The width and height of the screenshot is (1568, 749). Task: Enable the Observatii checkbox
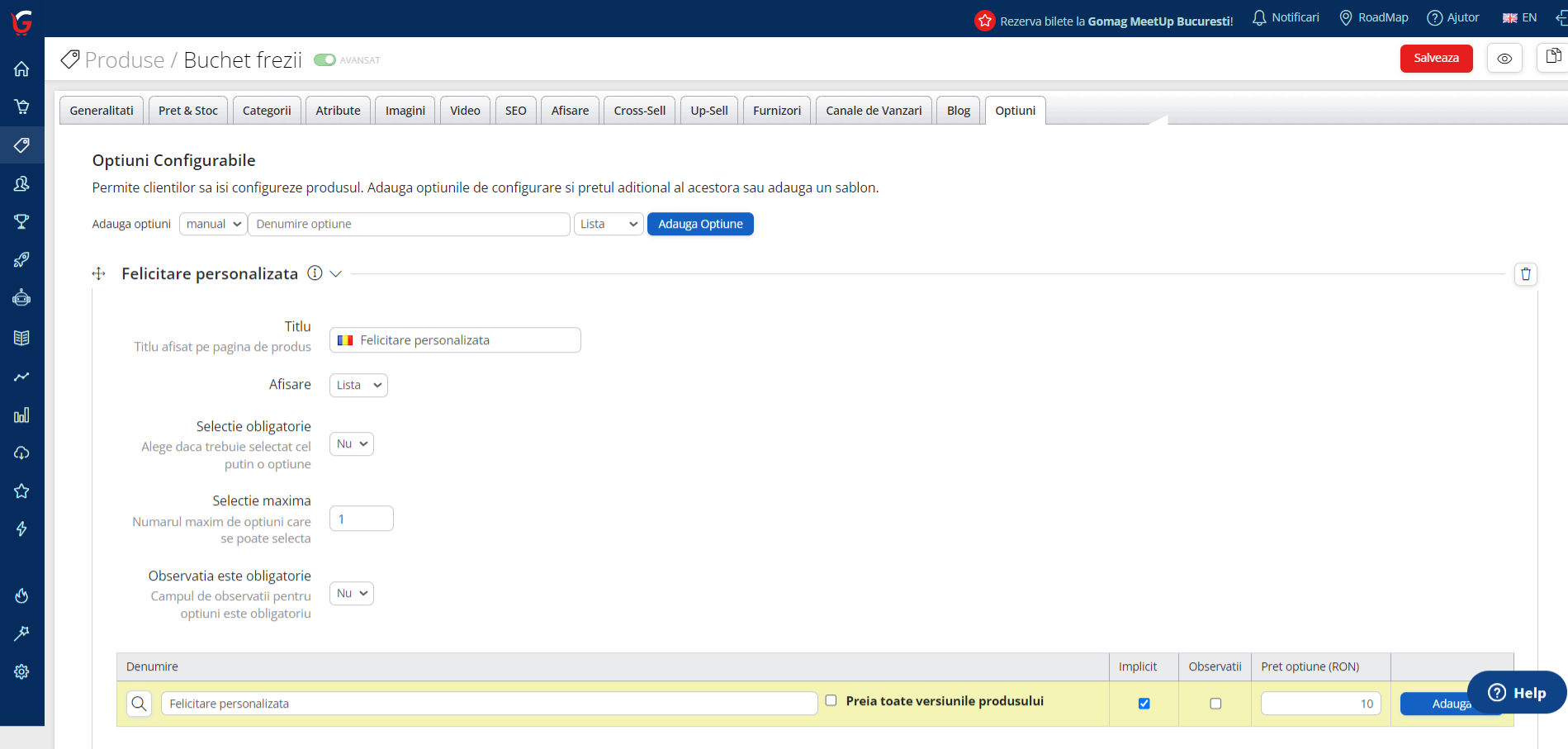tap(1215, 704)
